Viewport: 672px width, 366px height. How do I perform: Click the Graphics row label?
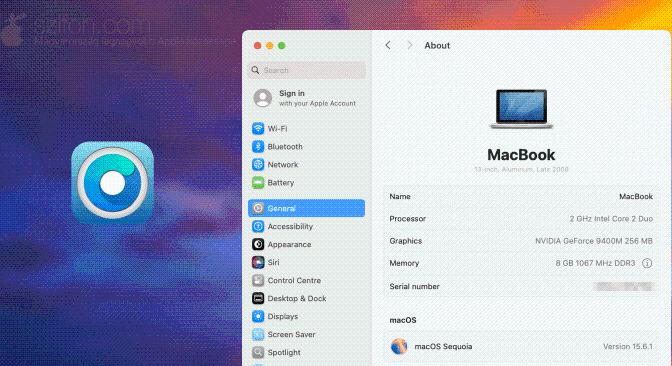(405, 241)
